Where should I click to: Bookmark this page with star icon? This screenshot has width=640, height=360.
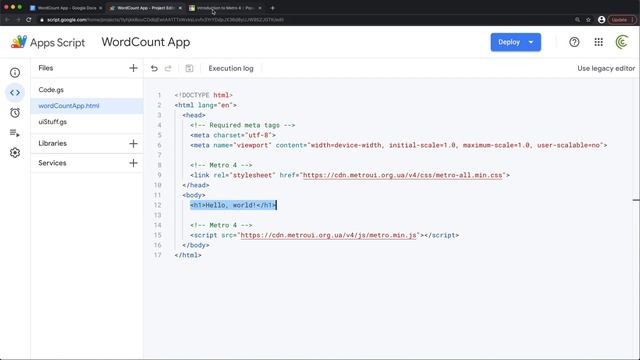pos(588,20)
